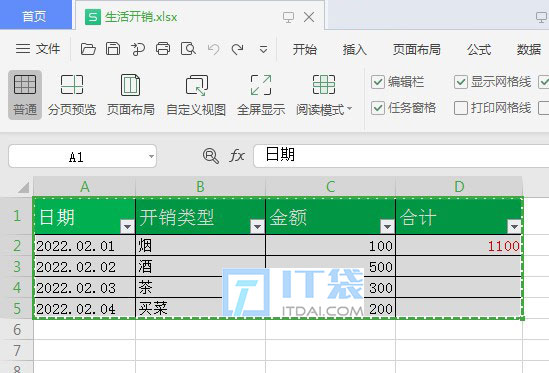549x373 pixels.
Task: Select column D header
Action: pyautogui.click(x=459, y=187)
